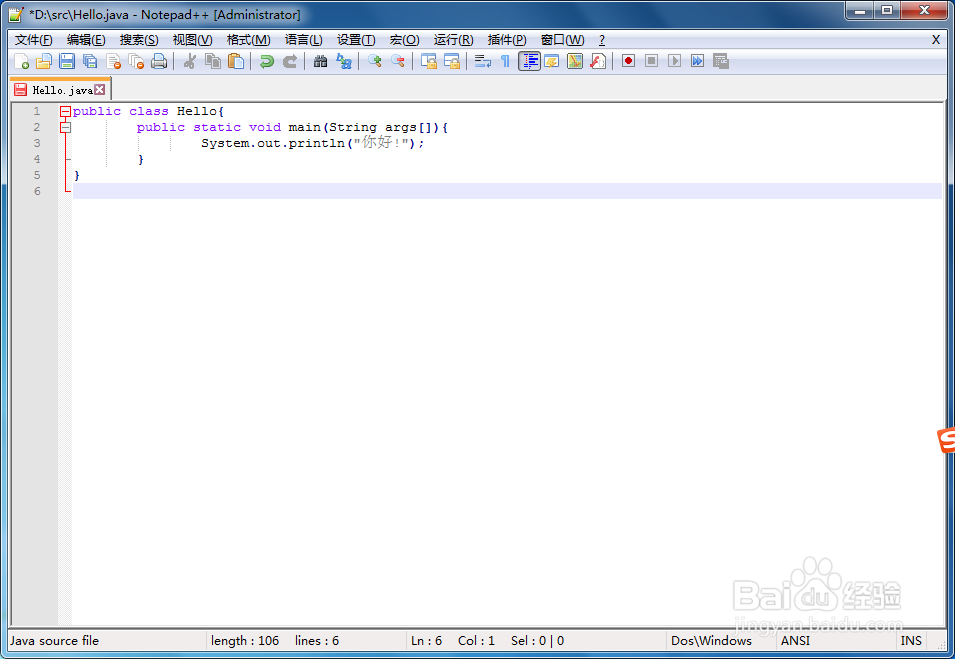The image size is (955, 659).
Task: Toggle the indent guide icon
Action: click(529, 62)
